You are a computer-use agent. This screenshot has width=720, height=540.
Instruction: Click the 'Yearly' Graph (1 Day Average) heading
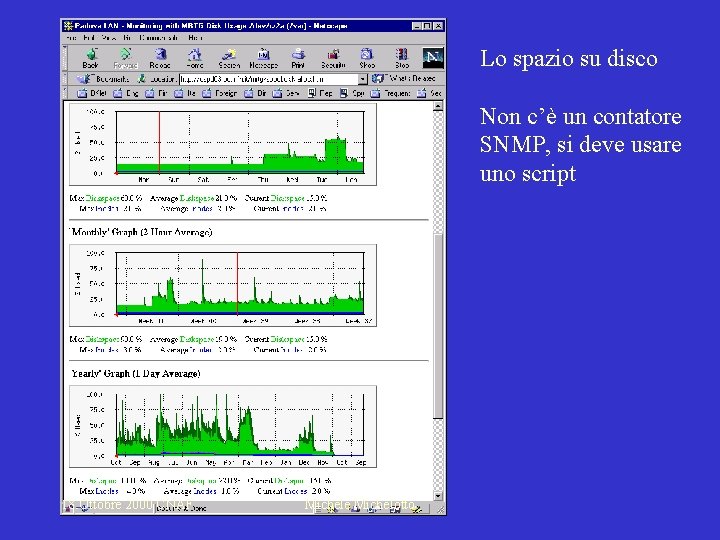coord(135,373)
